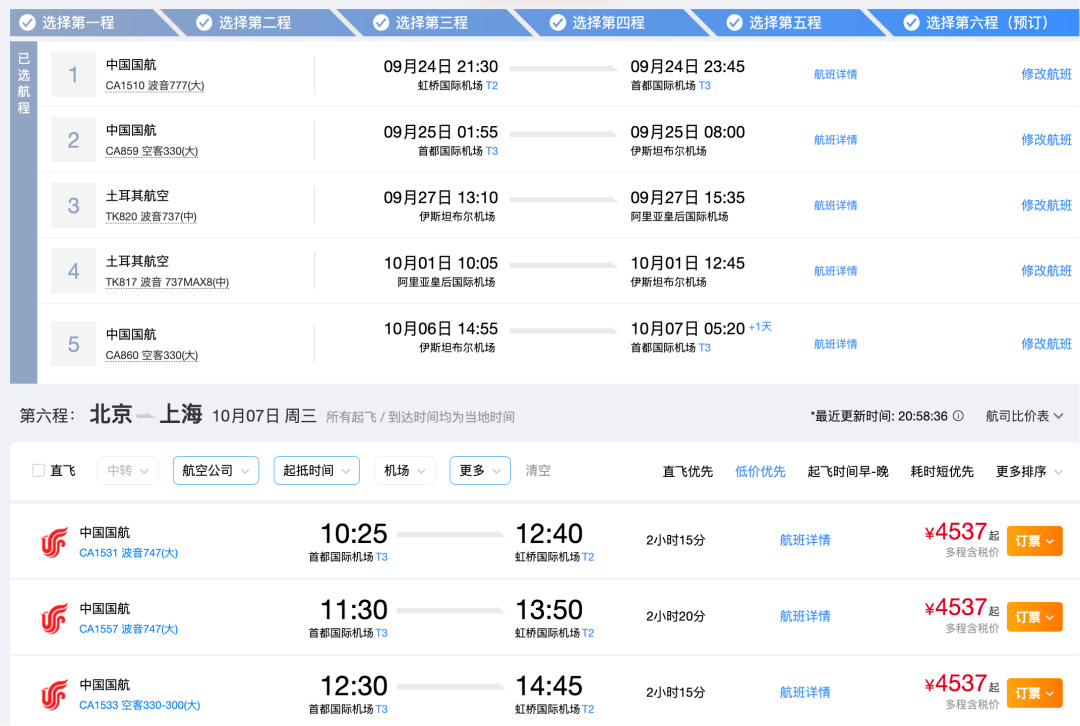
Task: Click segment number 5 box
Action: 73,344
